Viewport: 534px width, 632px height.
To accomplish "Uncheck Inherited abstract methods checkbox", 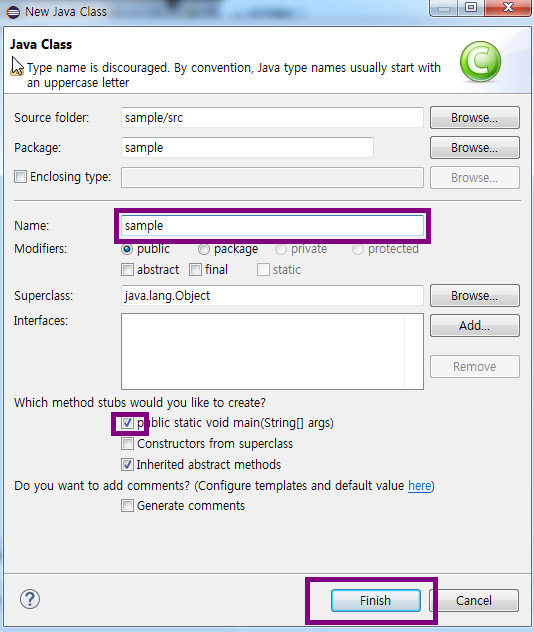I will [127, 465].
